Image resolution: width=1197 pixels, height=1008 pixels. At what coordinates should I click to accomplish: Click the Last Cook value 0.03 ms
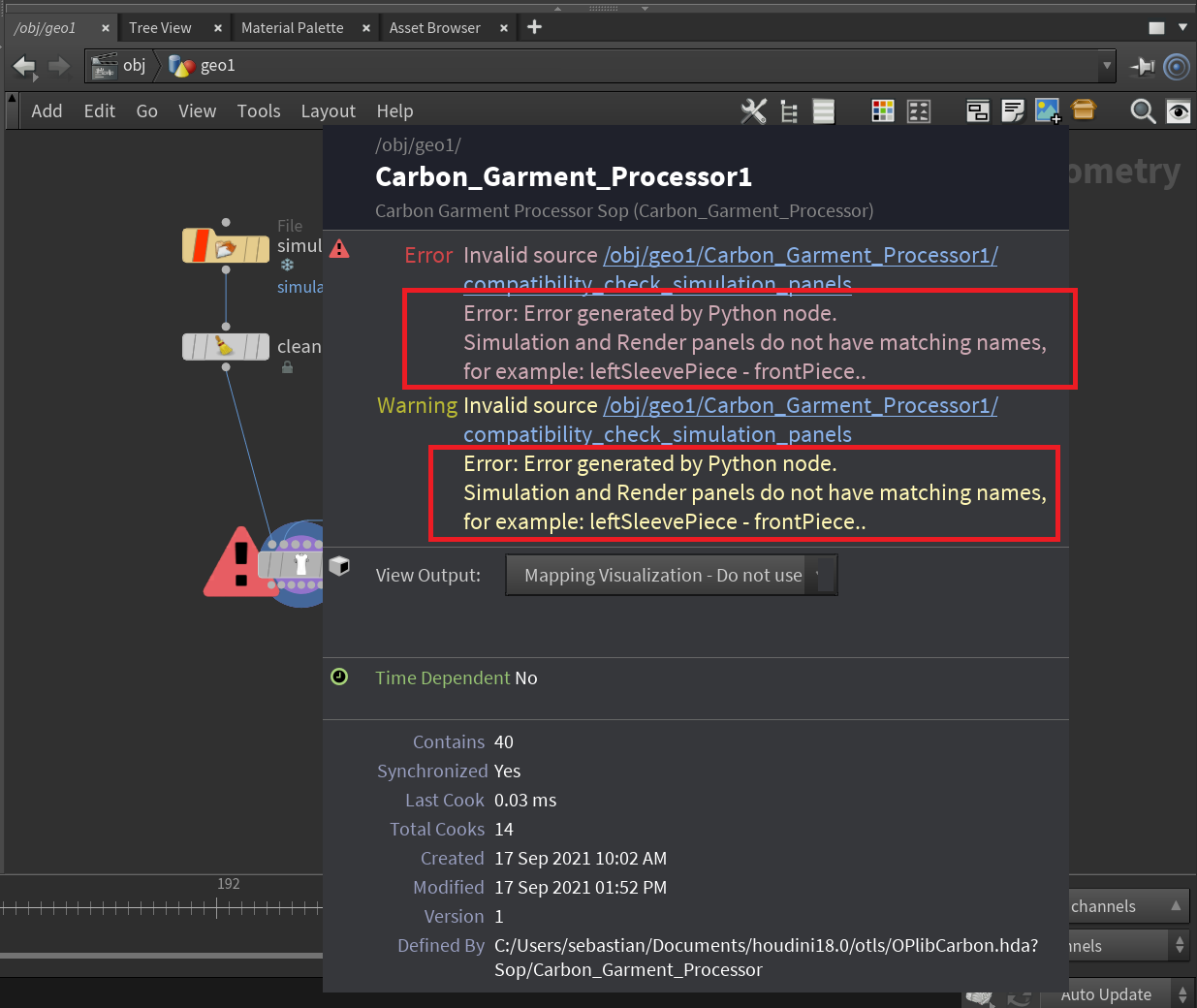[525, 801]
